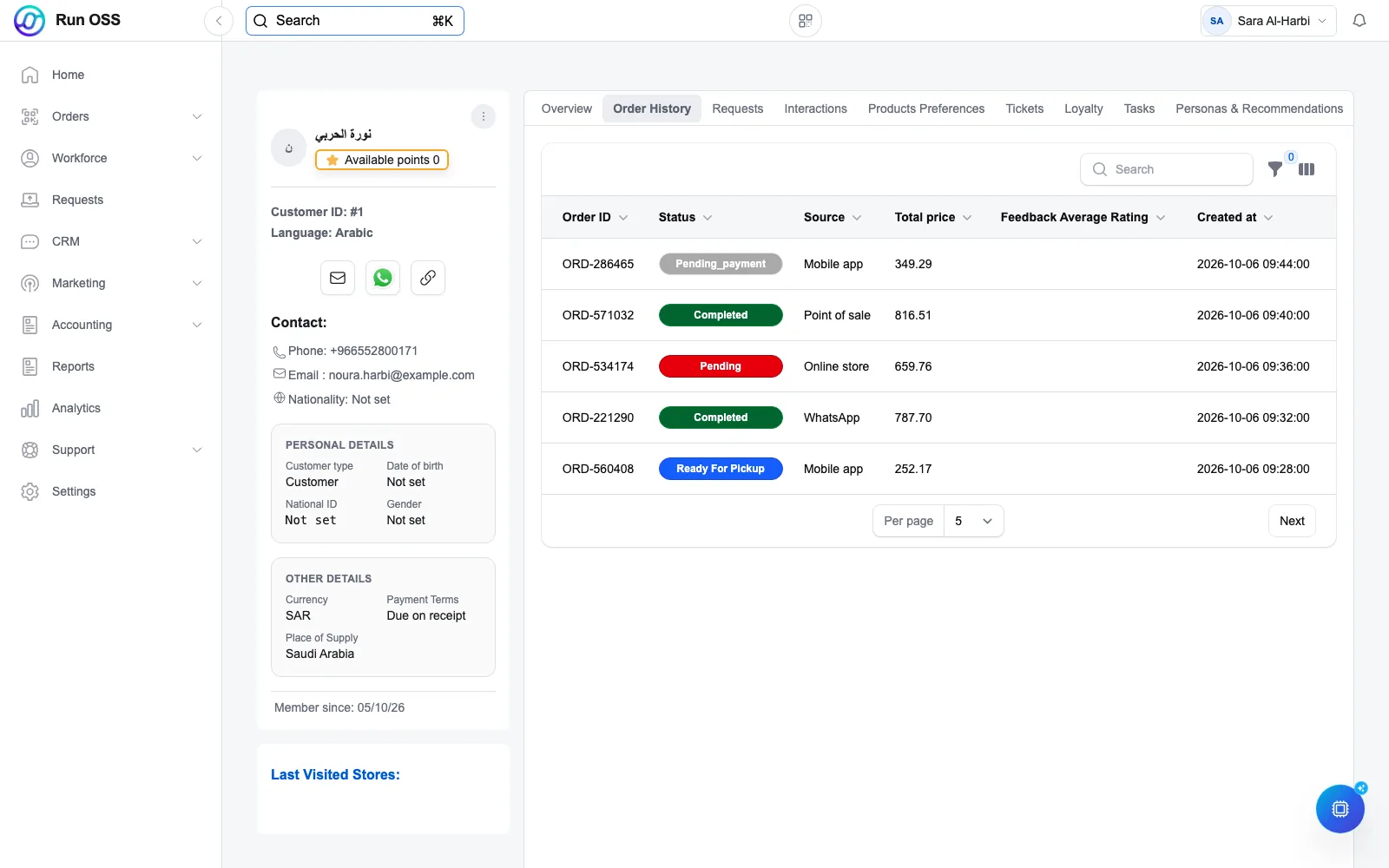Click the Home sidebar icon
The height and width of the screenshot is (868, 1389).
(30, 75)
